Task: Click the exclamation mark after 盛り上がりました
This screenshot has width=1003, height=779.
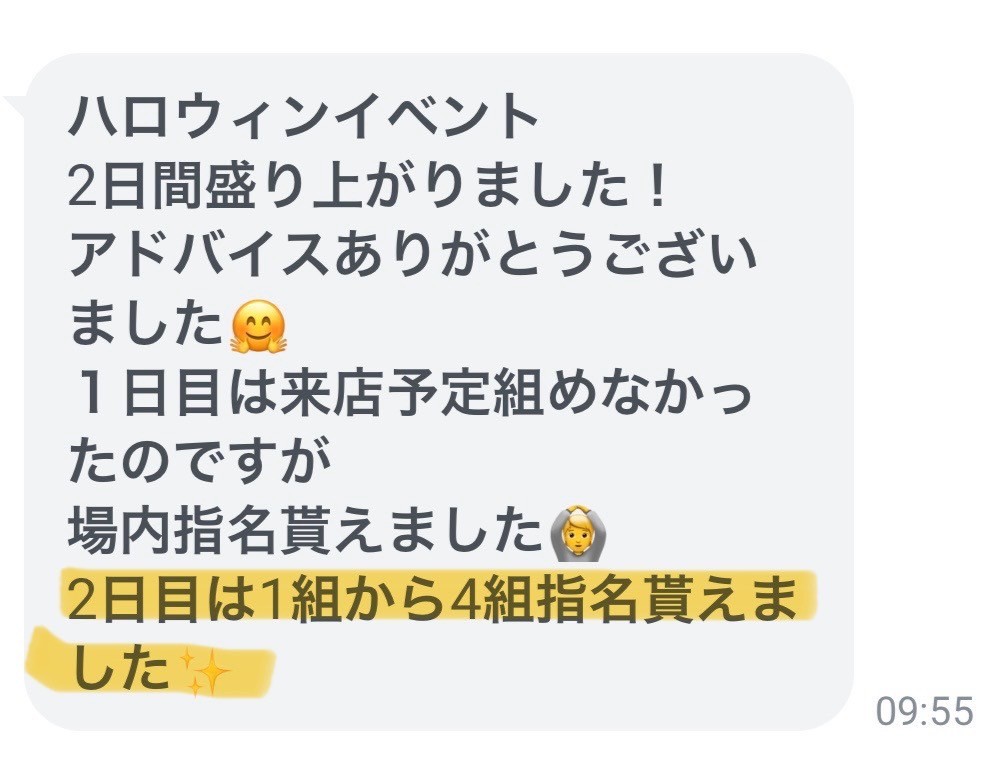Action: pos(655,186)
